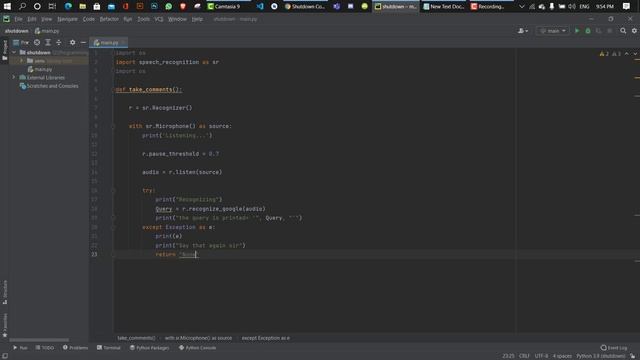The width and height of the screenshot is (640, 360).
Task: Select main.py in the project tree
Action: [40, 69]
